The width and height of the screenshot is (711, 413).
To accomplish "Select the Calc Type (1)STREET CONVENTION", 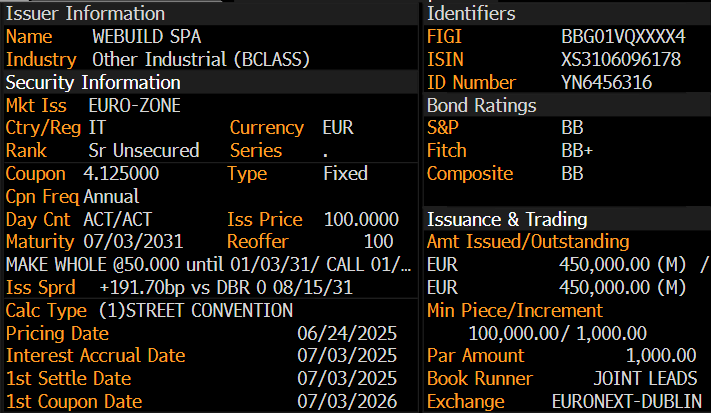I will [196, 311].
